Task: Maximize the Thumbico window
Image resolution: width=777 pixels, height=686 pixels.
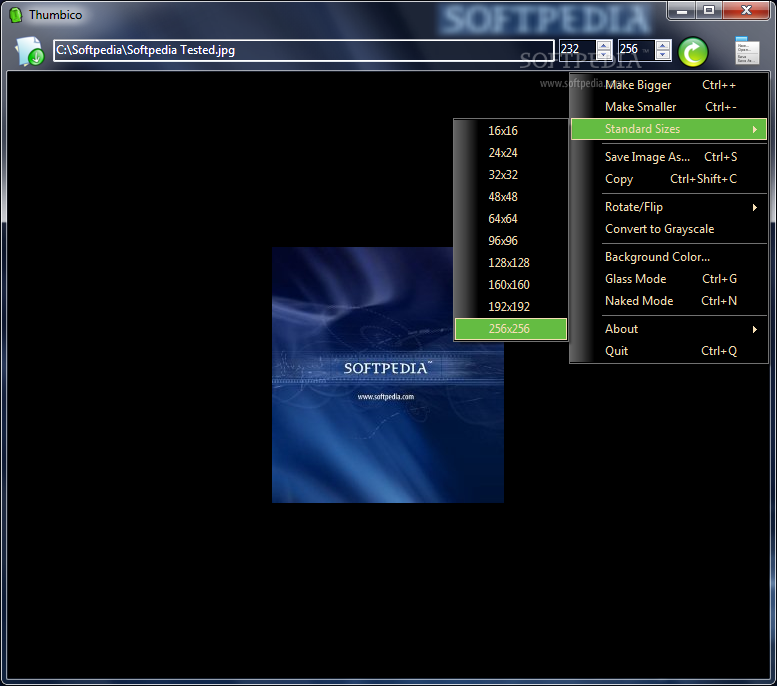Action: coord(709,10)
